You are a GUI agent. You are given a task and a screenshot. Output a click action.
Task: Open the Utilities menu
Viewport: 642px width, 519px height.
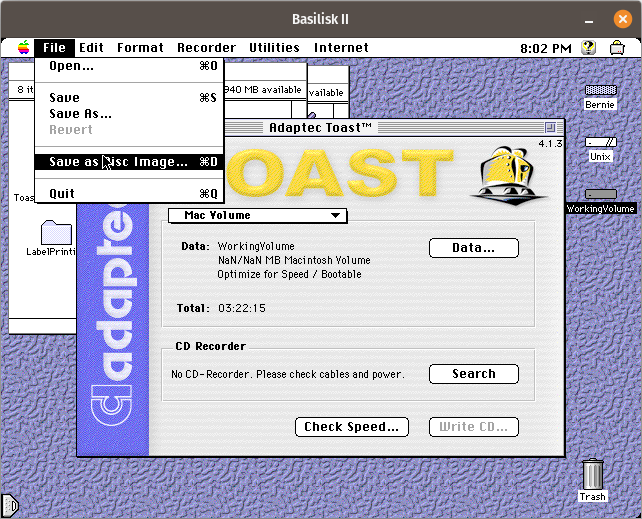pyautogui.click(x=274, y=48)
